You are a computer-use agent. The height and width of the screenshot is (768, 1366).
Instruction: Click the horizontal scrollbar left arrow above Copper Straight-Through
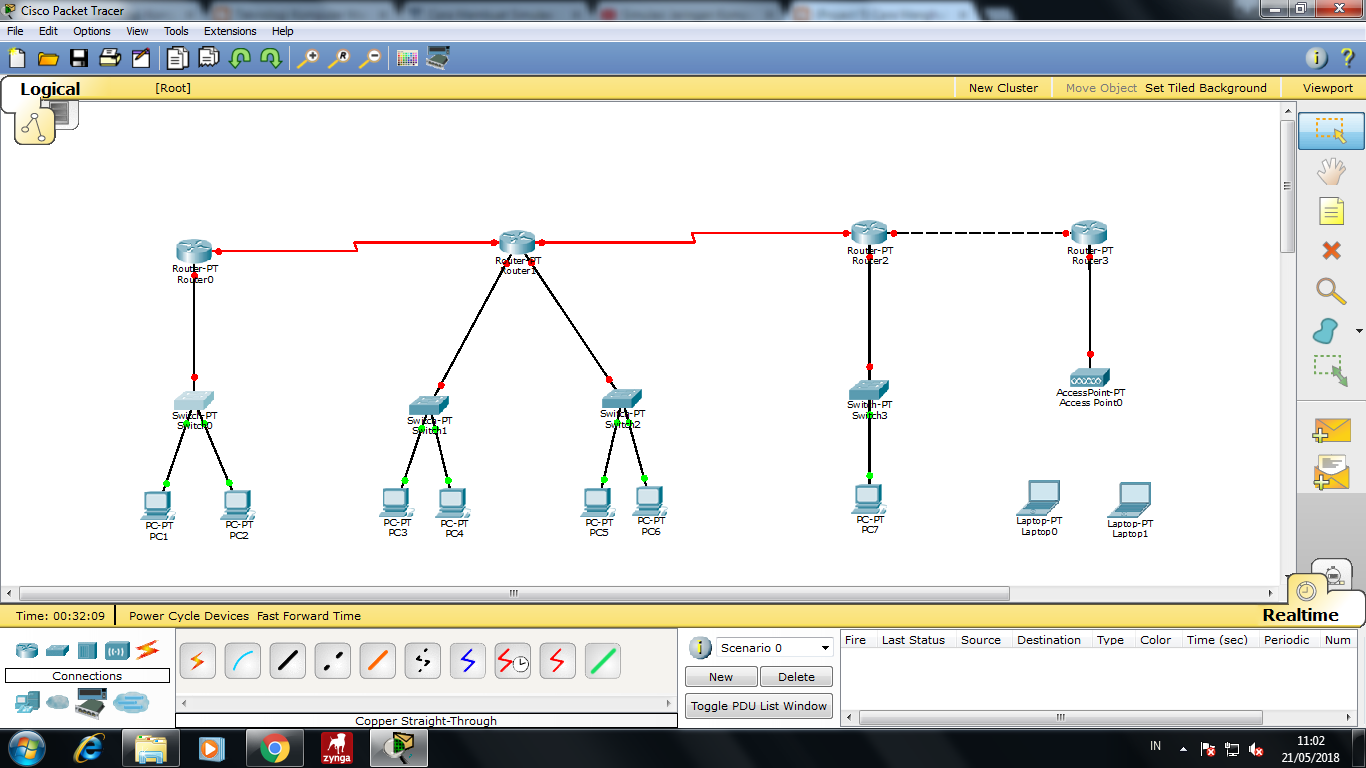point(185,705)
